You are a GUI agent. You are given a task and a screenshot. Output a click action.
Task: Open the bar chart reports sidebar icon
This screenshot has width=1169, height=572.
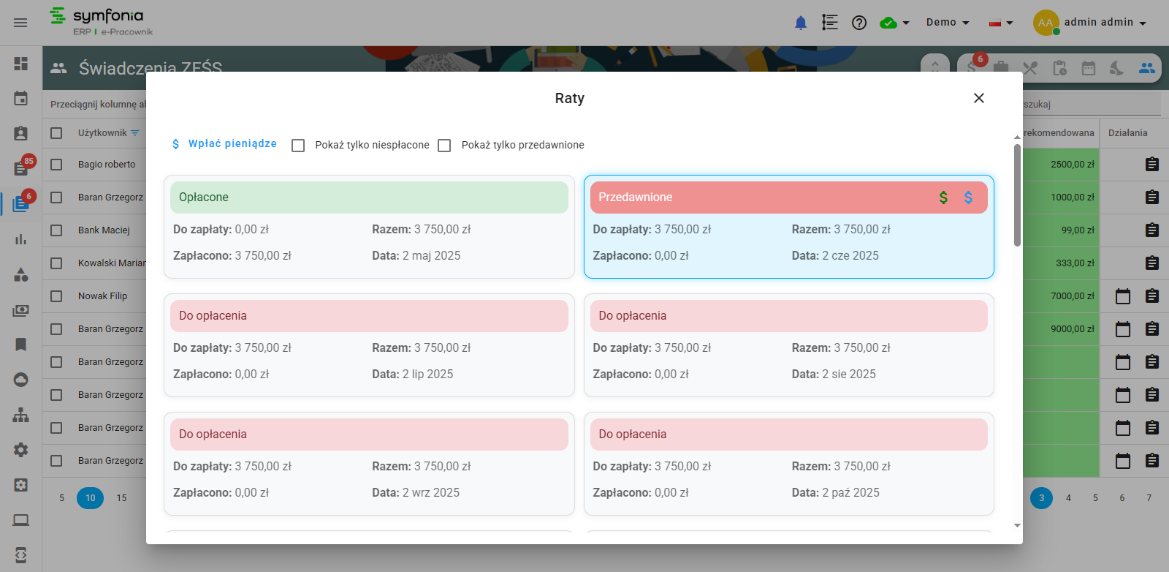click(x=21, y=239)
